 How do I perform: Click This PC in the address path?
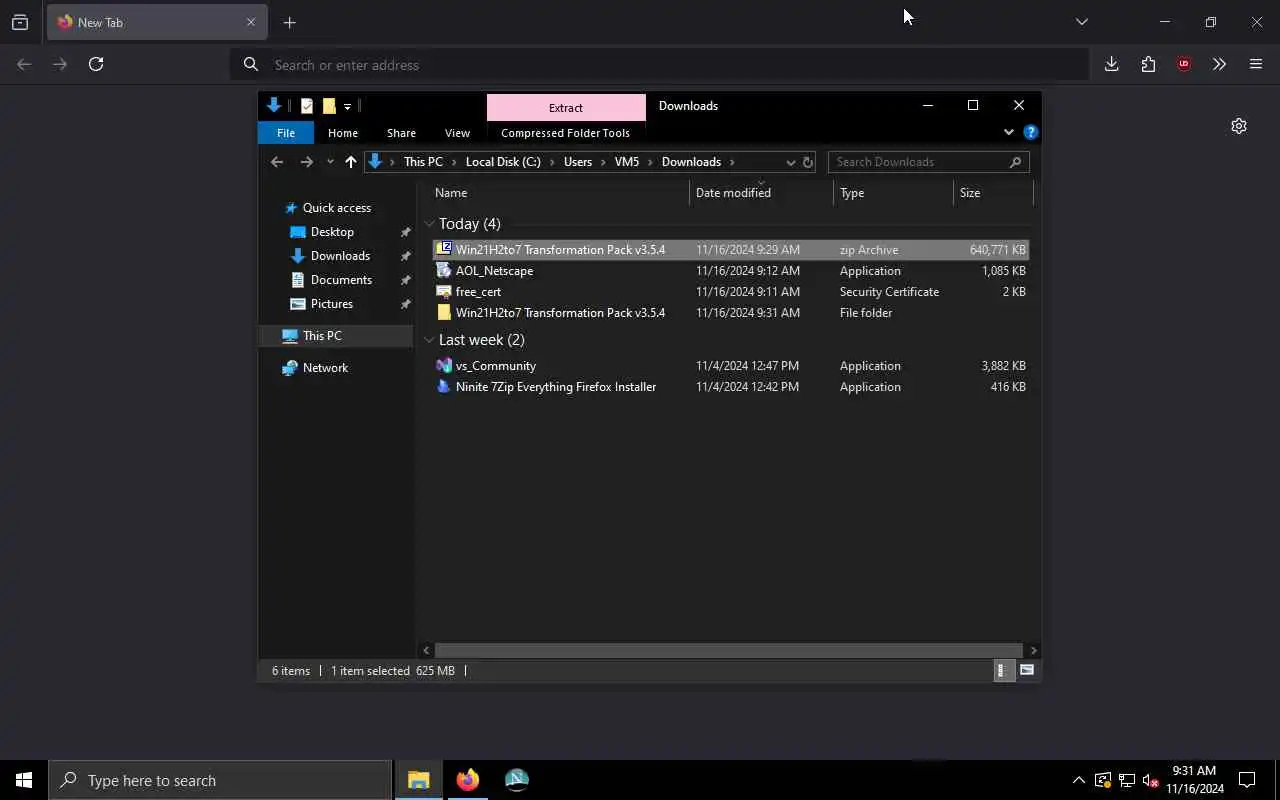click(x=423, y=162)
